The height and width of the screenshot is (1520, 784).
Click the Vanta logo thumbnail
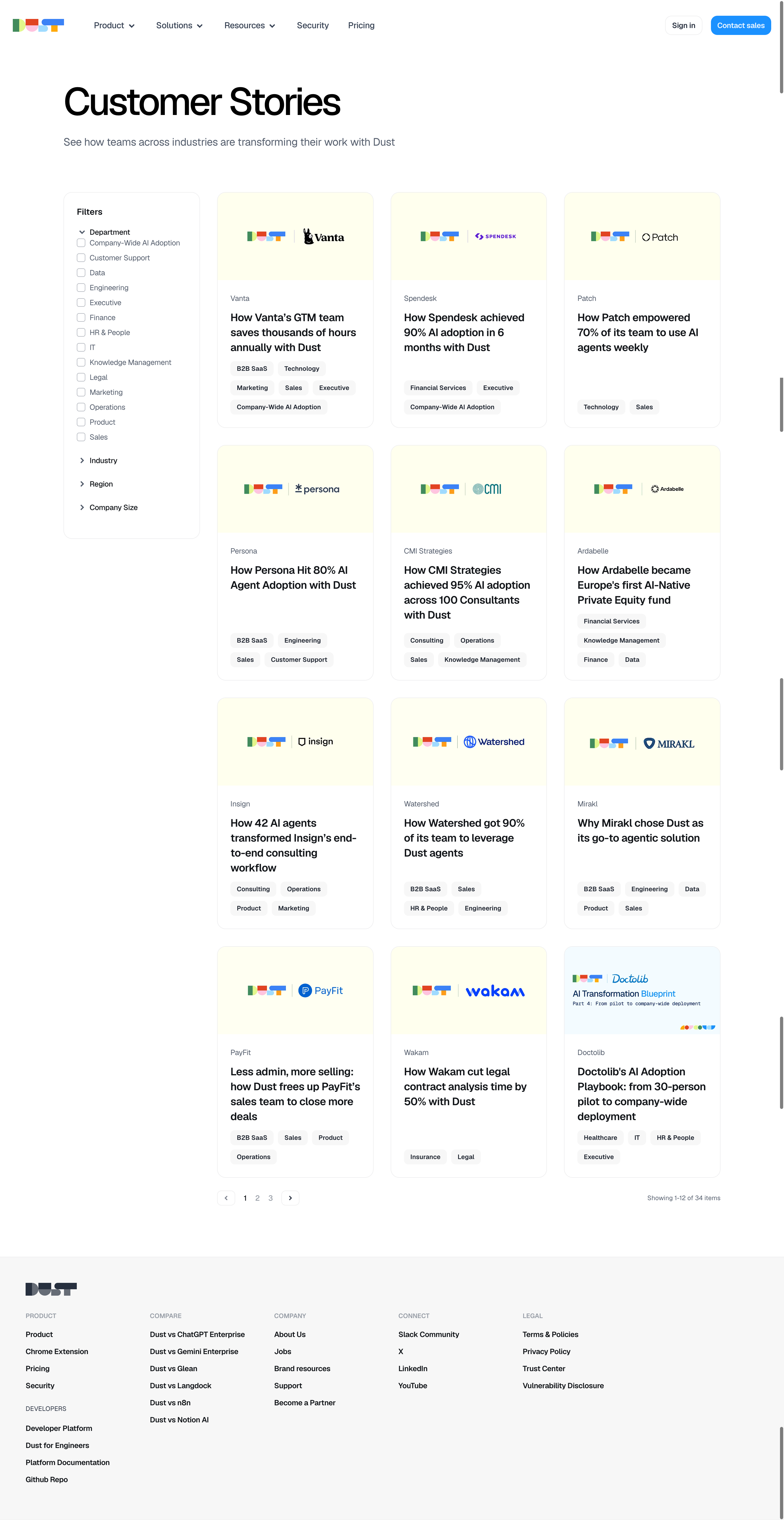(x=323, y=236)
